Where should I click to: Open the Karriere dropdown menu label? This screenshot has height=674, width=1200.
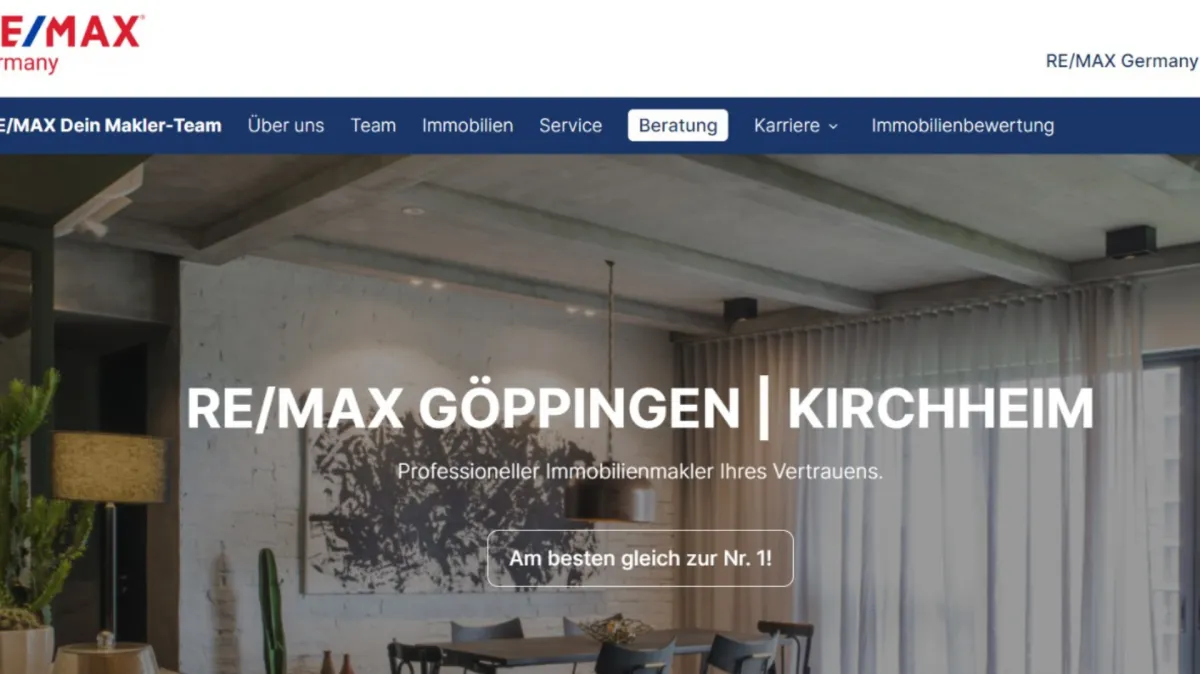tap(787, 126)
